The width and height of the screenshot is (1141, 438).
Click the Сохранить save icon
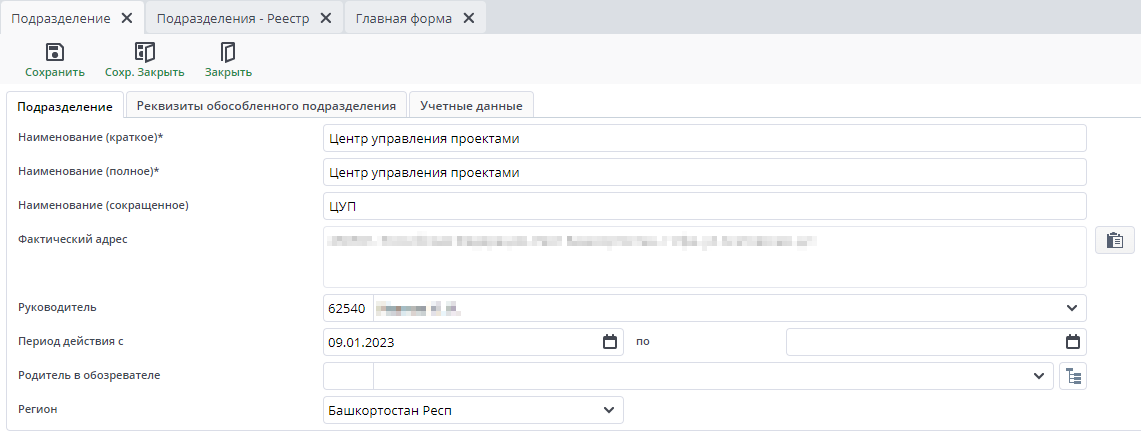point(55,52)
